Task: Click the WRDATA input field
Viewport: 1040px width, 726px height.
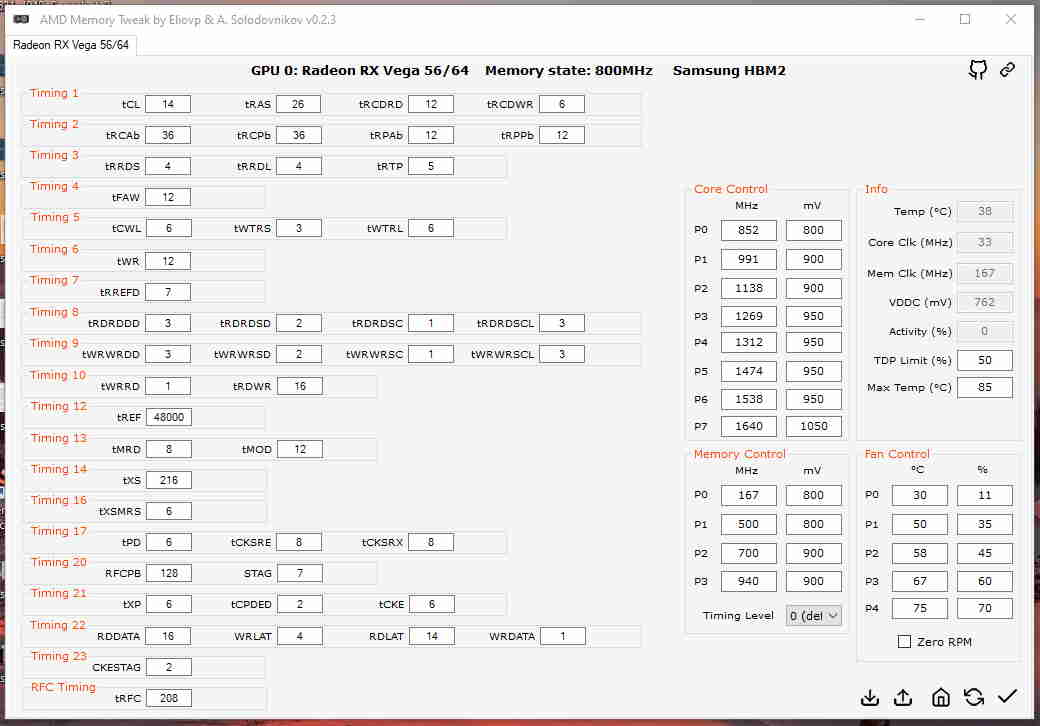Action: click(x=562, y=636)
